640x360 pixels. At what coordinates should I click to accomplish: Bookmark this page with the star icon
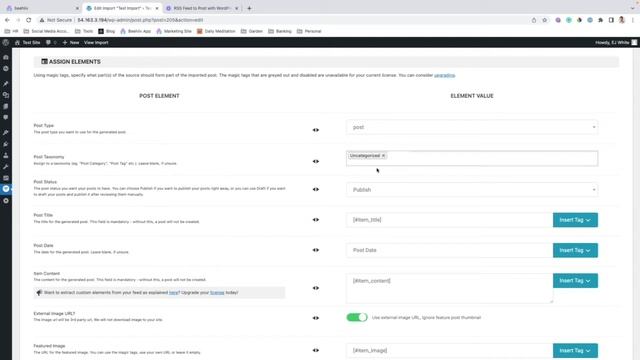coord(544,20)
